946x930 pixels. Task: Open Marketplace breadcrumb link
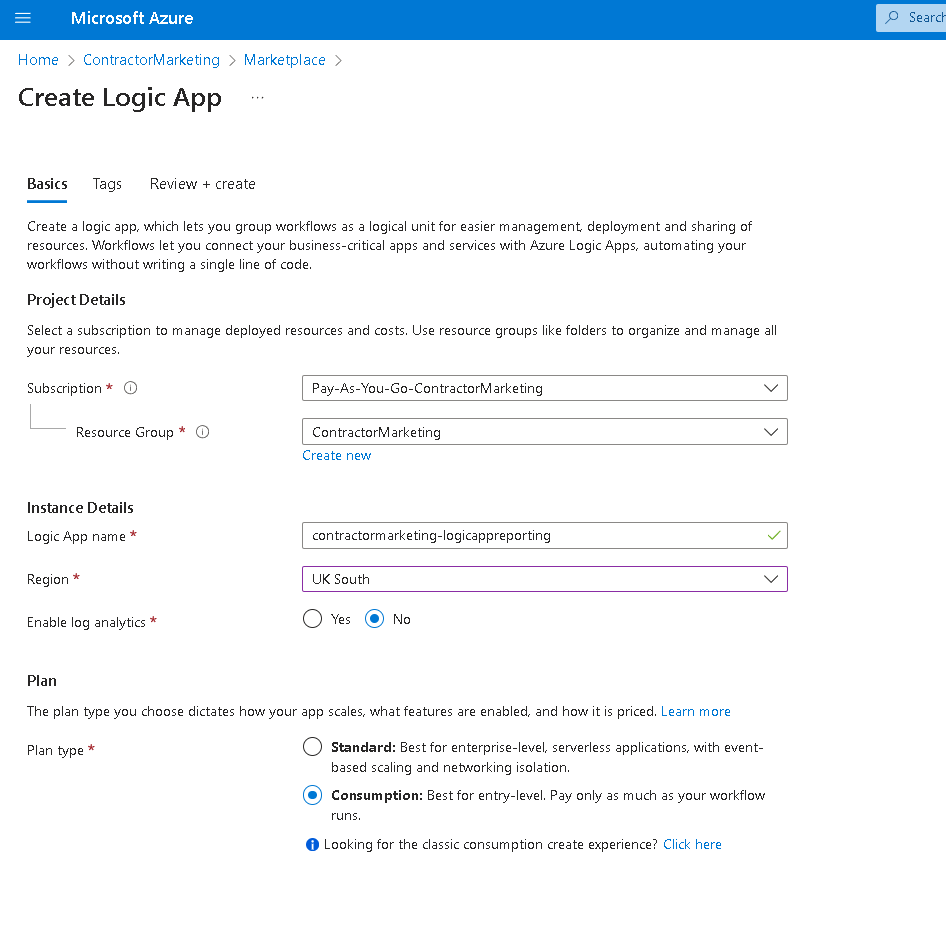point(285,60)
